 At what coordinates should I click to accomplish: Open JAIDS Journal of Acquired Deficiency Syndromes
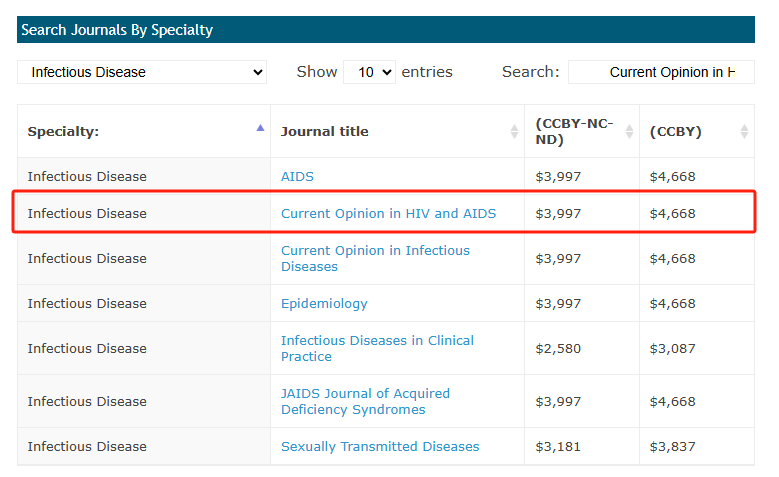coord(365,401)
